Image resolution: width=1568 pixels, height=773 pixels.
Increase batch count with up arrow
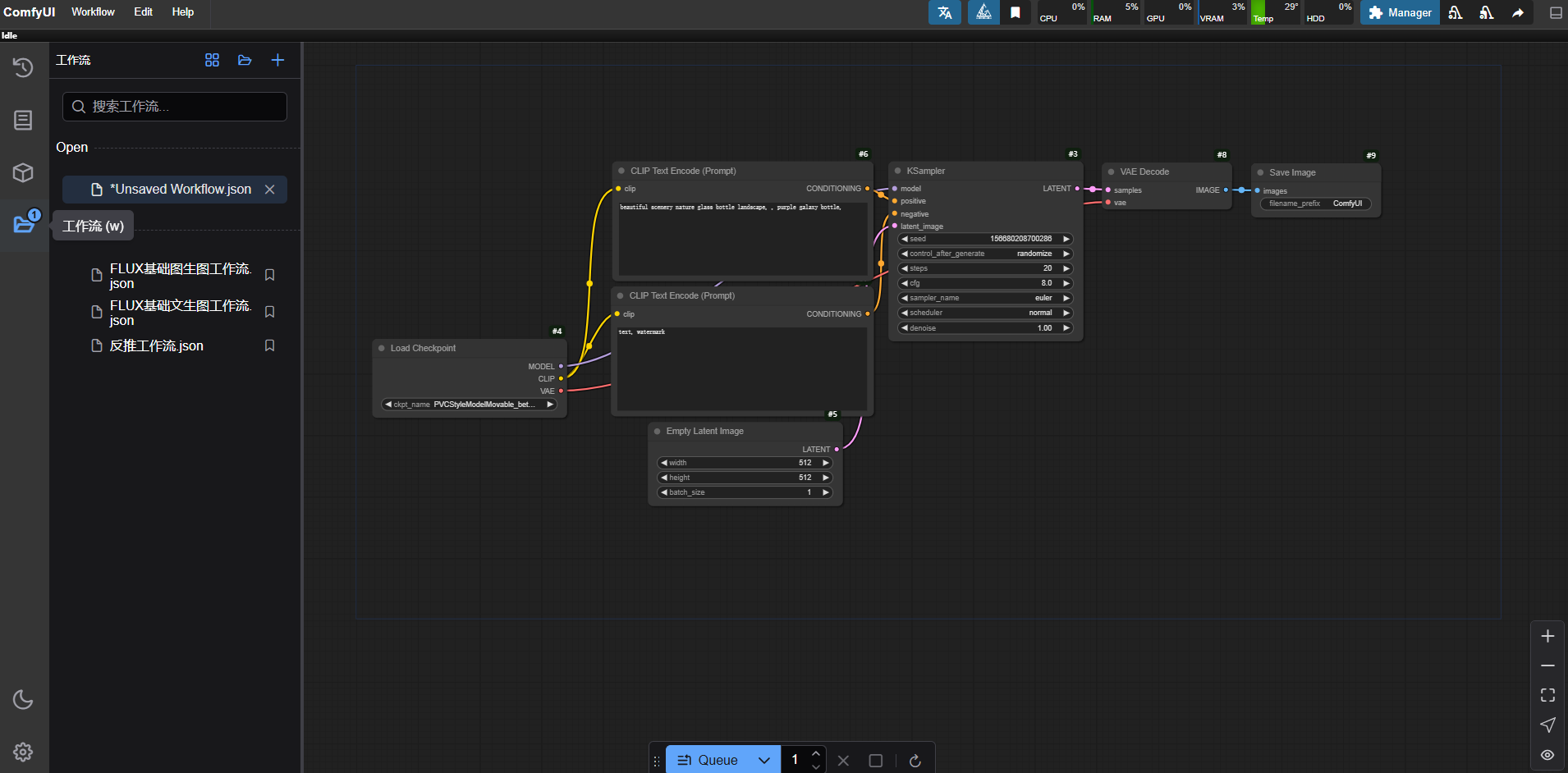[816, 753]
